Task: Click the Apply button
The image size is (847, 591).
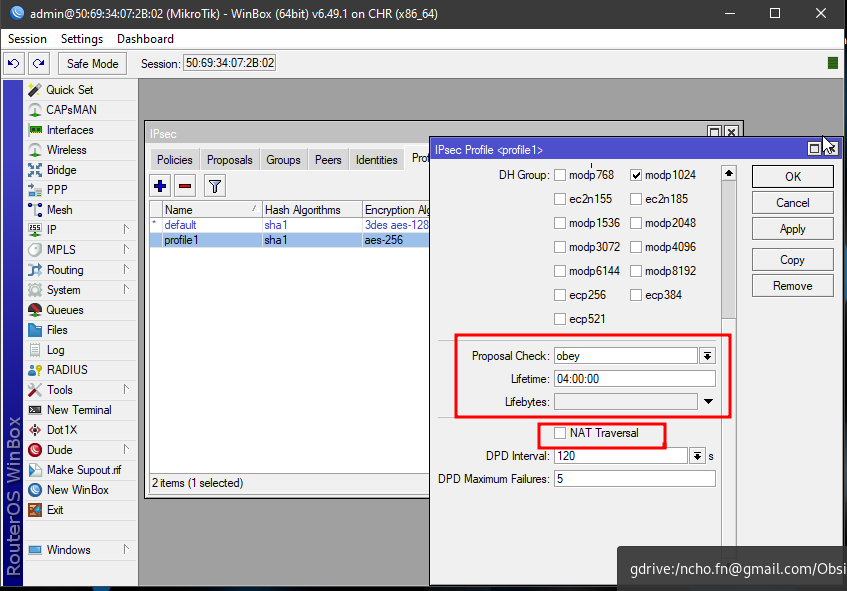Action: click(x=792, y=229)
